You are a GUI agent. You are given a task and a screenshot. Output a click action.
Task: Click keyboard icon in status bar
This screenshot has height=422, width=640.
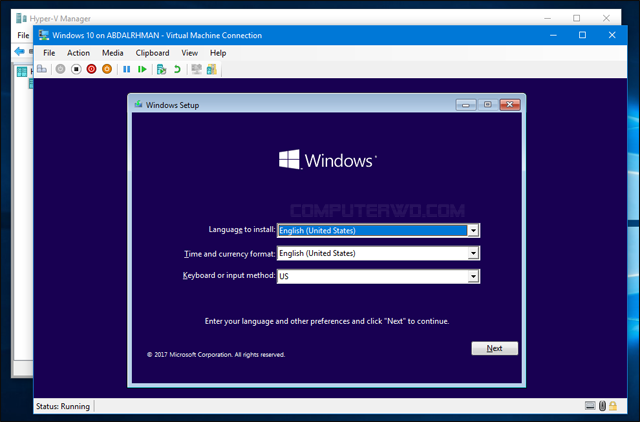click(x=590, y=405)
